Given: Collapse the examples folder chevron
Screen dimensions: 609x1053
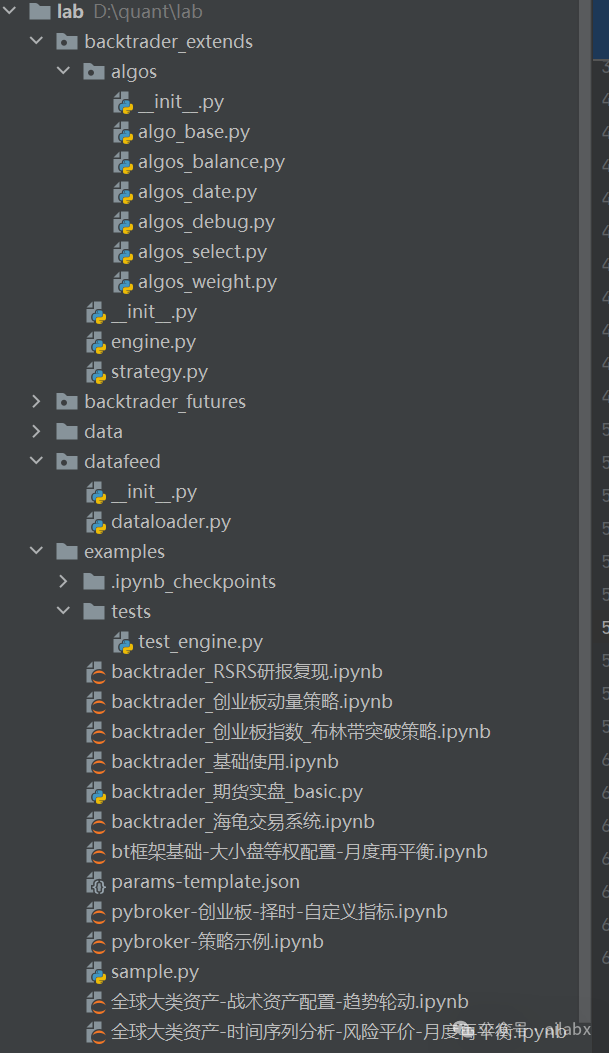Looking at the screenshot, I should tap(36, 551).
